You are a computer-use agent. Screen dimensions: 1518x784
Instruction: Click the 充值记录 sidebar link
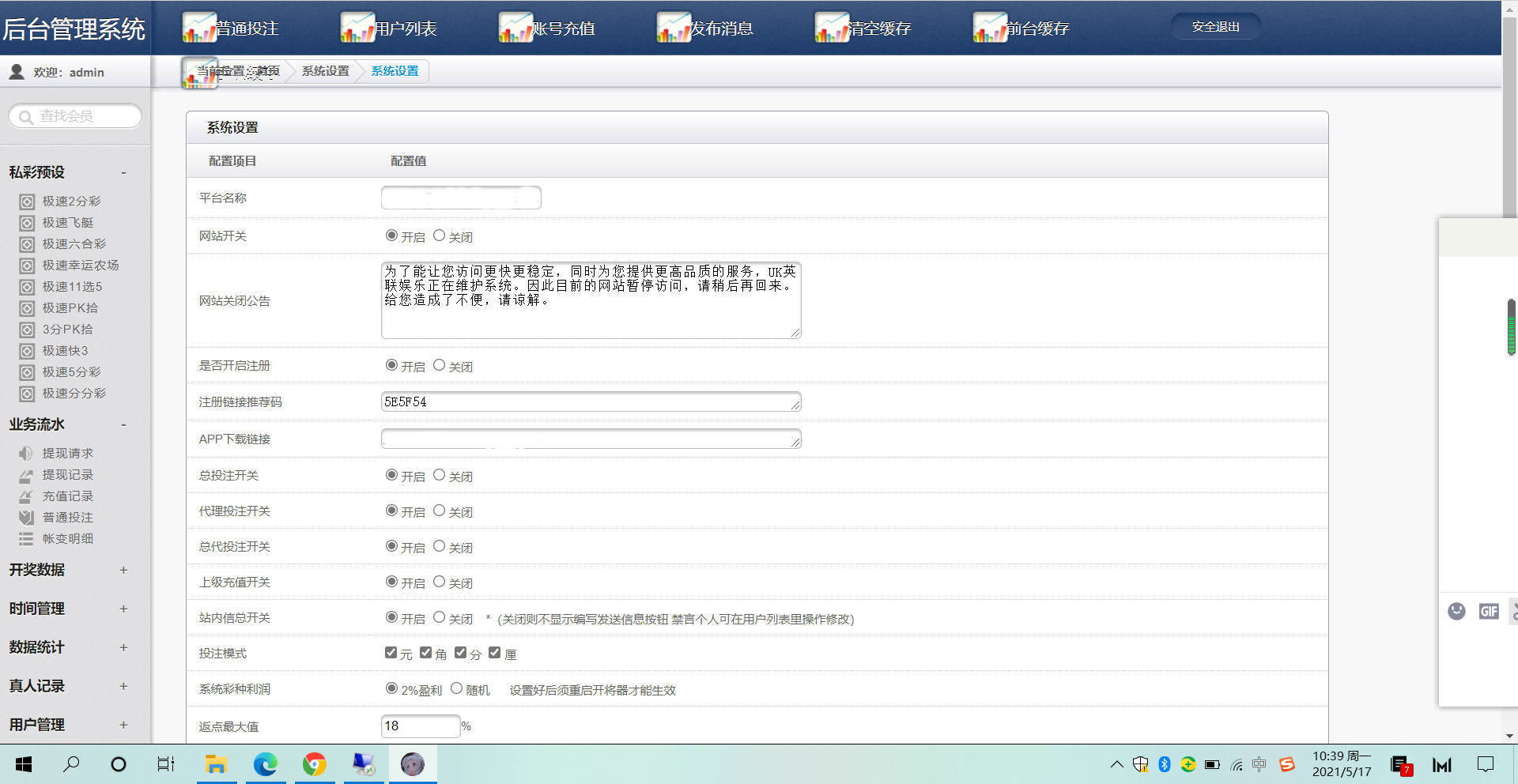[x=68, y=496]
